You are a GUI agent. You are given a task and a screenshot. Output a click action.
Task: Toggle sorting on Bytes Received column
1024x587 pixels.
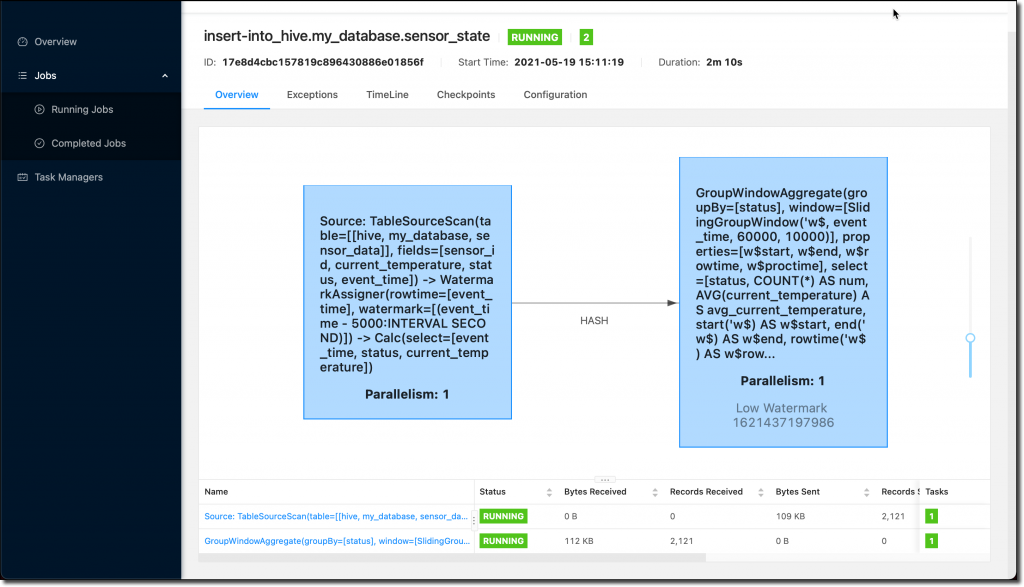tap(656, 491)
